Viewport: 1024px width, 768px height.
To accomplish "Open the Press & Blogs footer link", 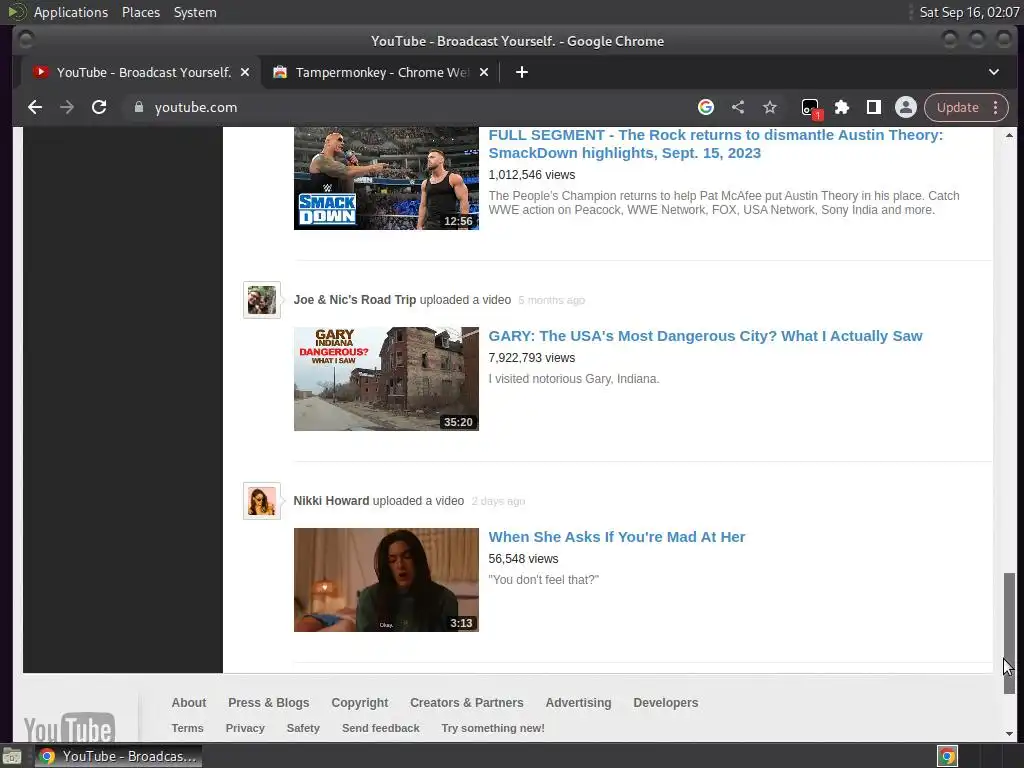I will (268, 703).
